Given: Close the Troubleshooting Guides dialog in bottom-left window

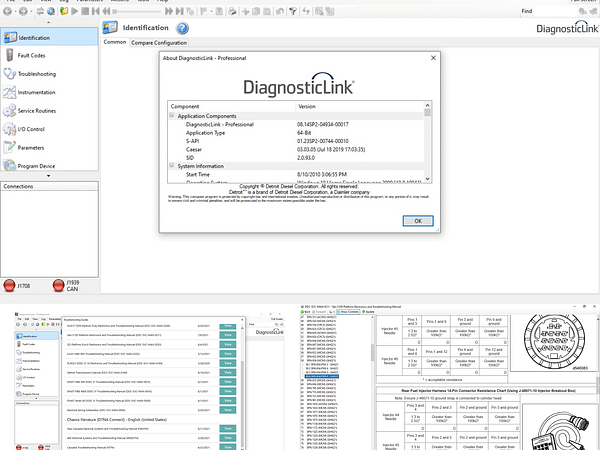Looking at the screenshot, I should tap(242, 319).
